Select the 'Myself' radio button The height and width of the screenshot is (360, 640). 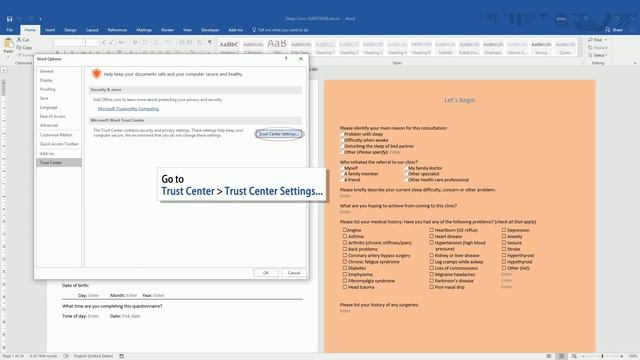[342, 168]
